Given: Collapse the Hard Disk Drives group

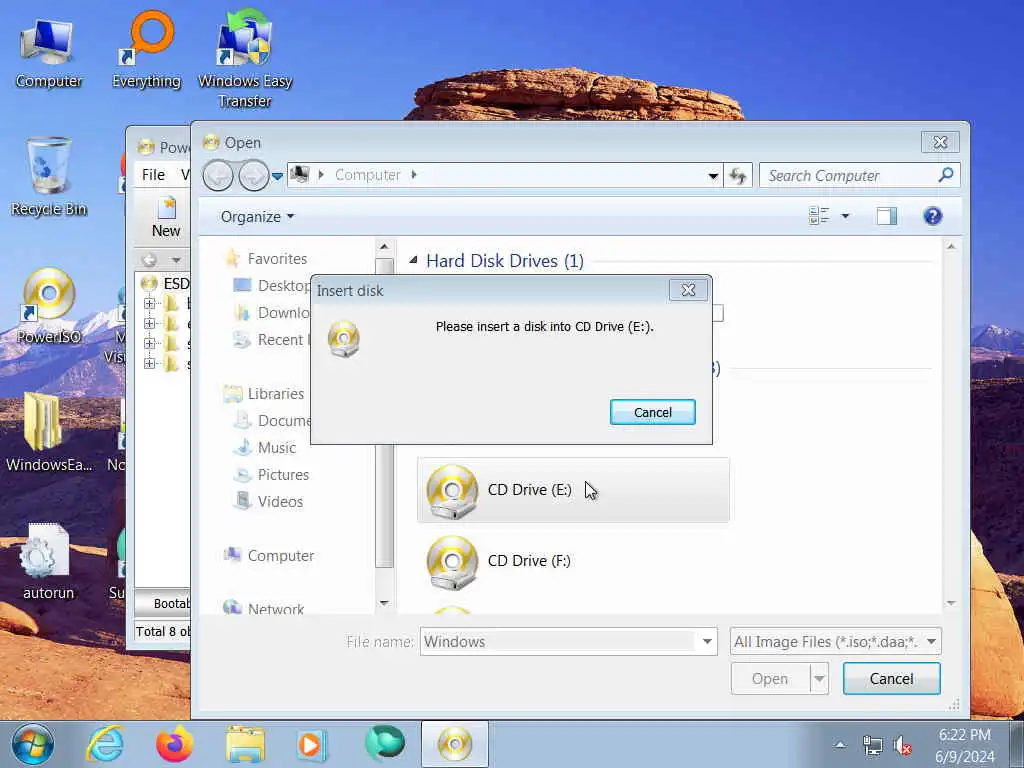Looking at the screenshot, I should click(413, 260).
